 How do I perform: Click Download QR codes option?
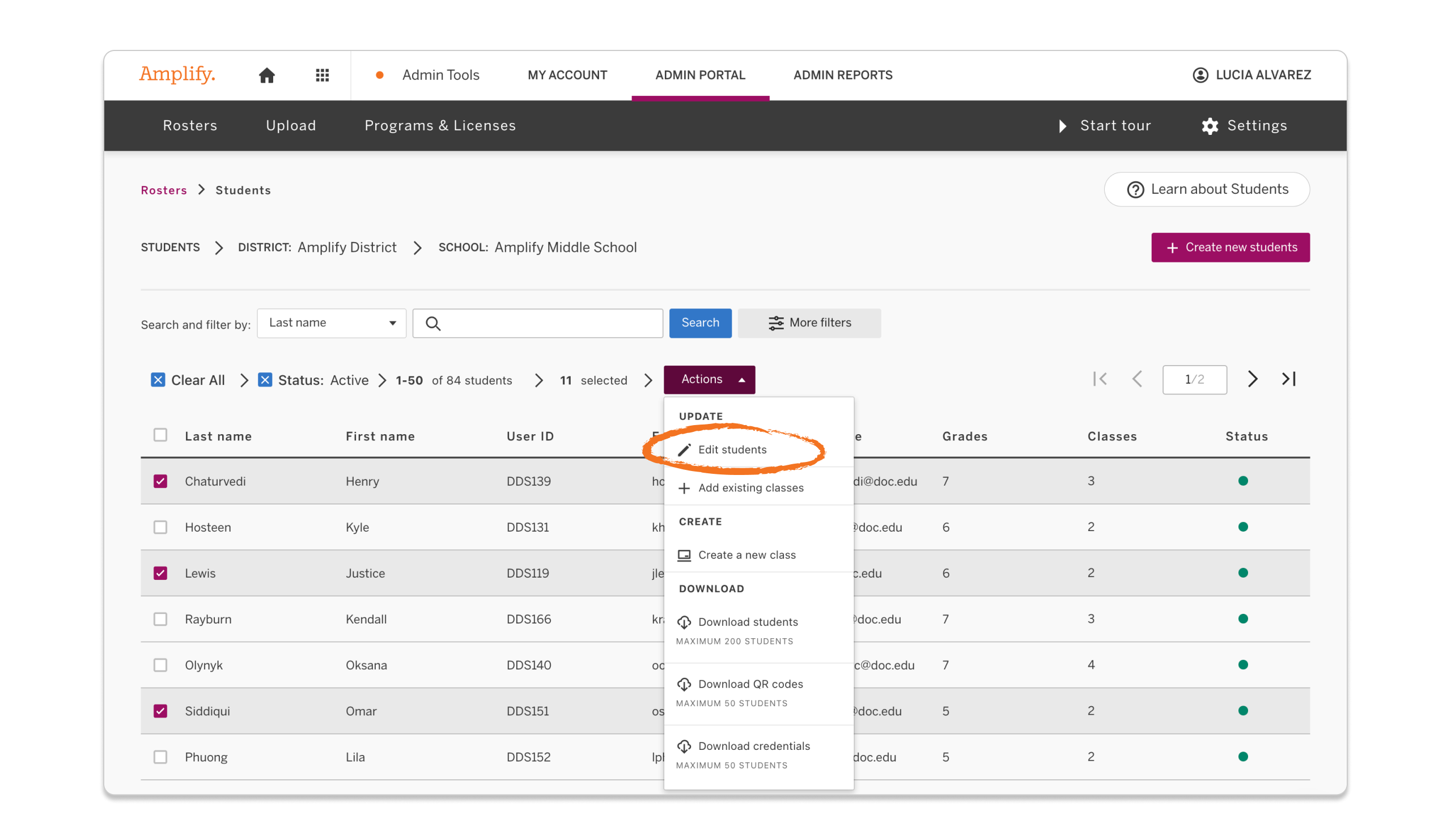coord(750,684)
